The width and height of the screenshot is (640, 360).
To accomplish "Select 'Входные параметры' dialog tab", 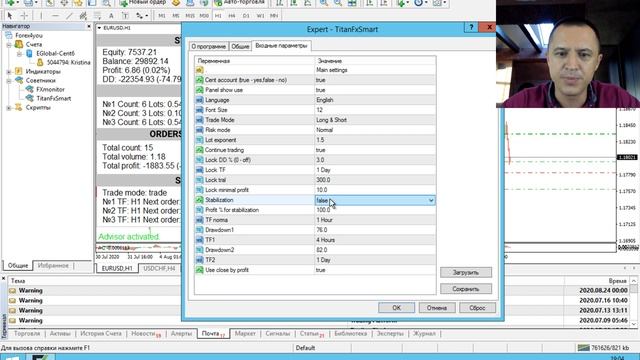I will point(281,46).
